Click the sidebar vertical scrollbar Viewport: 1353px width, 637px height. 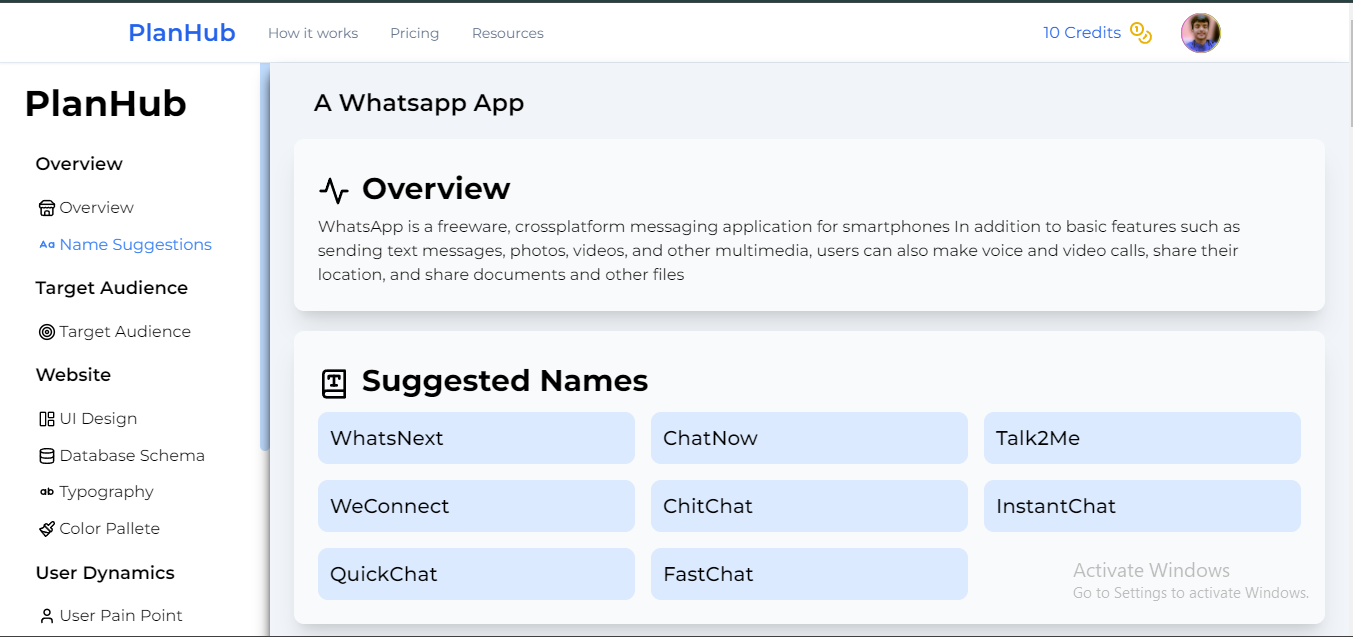pyautogui.click(x=265, y=257)
